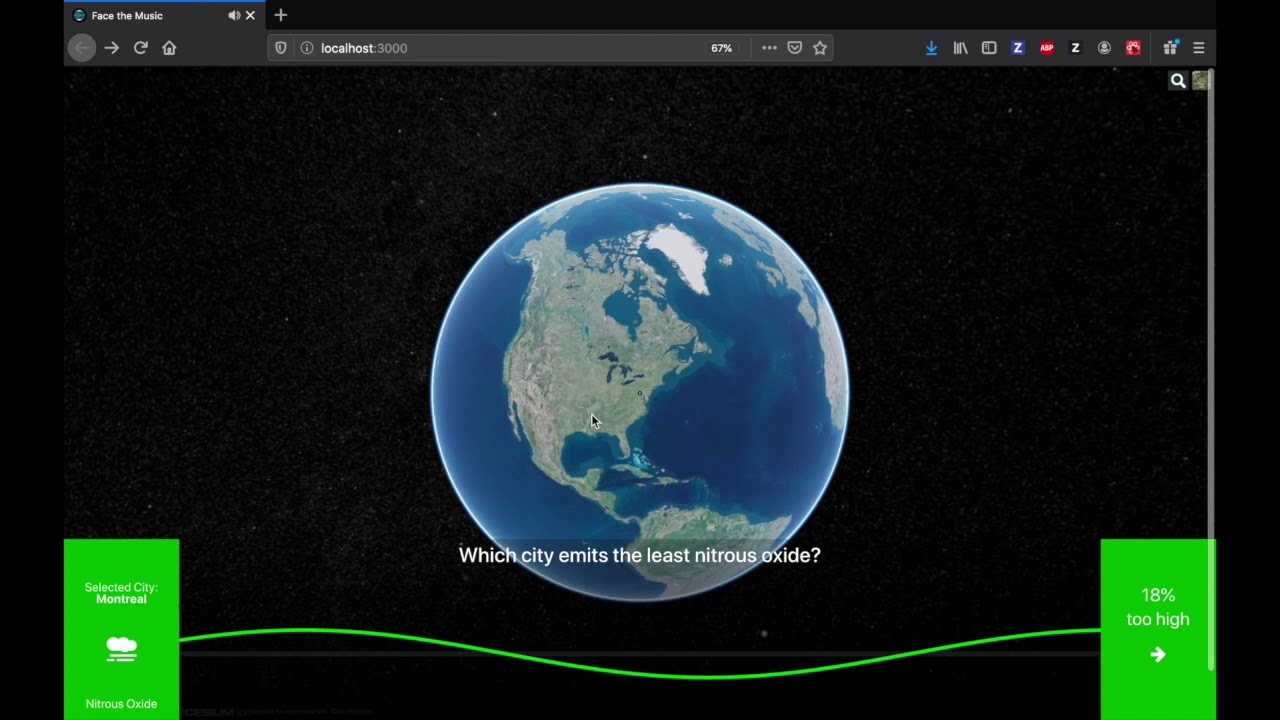Open the What's New gift icon
This screenshot has height=720, width=1280.
[x=1170, y=48]
